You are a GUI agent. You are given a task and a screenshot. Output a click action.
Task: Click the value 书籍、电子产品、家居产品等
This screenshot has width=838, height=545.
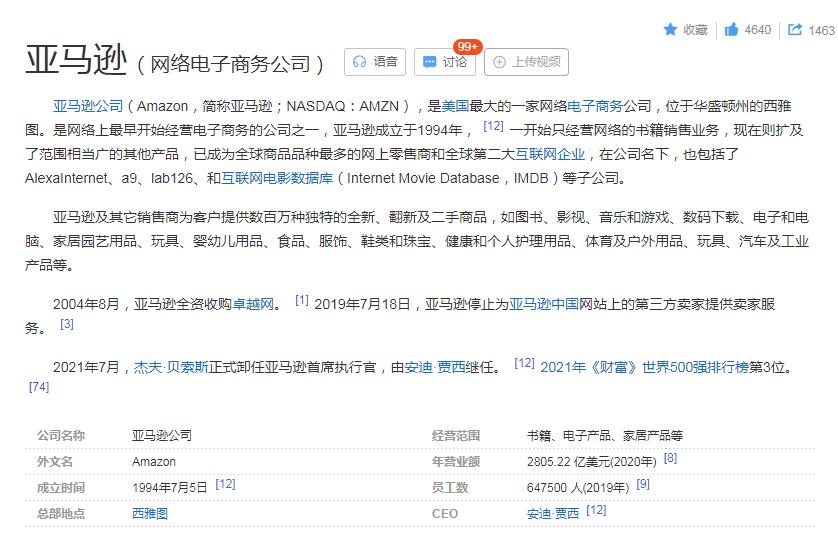click(x=604, y=435)
